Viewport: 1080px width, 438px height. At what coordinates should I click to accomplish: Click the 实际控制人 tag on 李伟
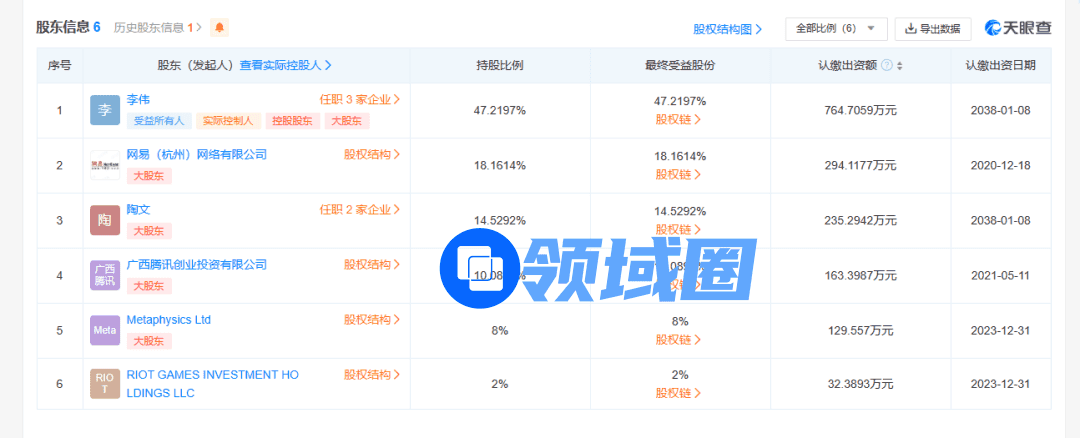click(228, 121)
